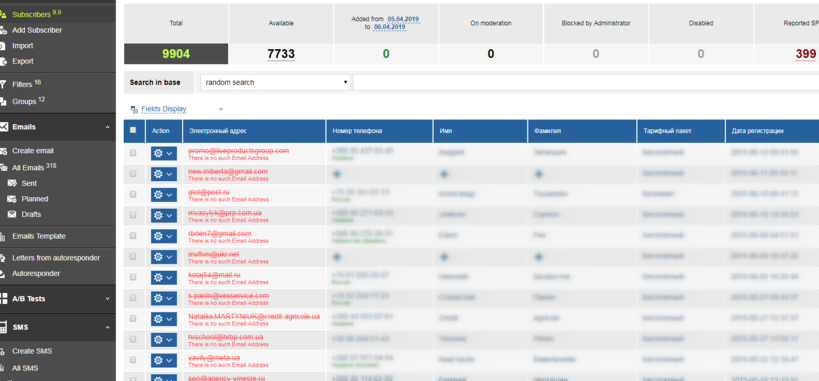The height and width of the screenshot is (381, 819).
Task: Collapse the SMS sidebar section
Action: [108, 327]
